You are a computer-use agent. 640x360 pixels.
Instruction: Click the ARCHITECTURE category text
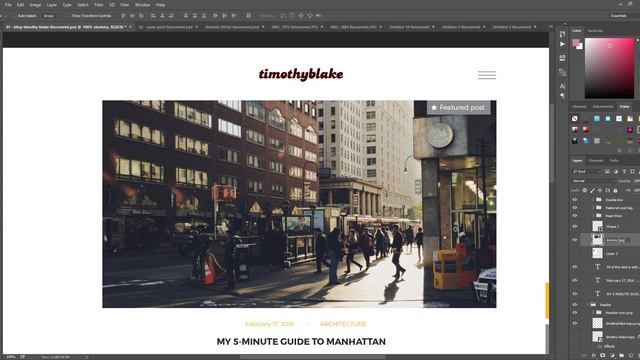[343, 324]
